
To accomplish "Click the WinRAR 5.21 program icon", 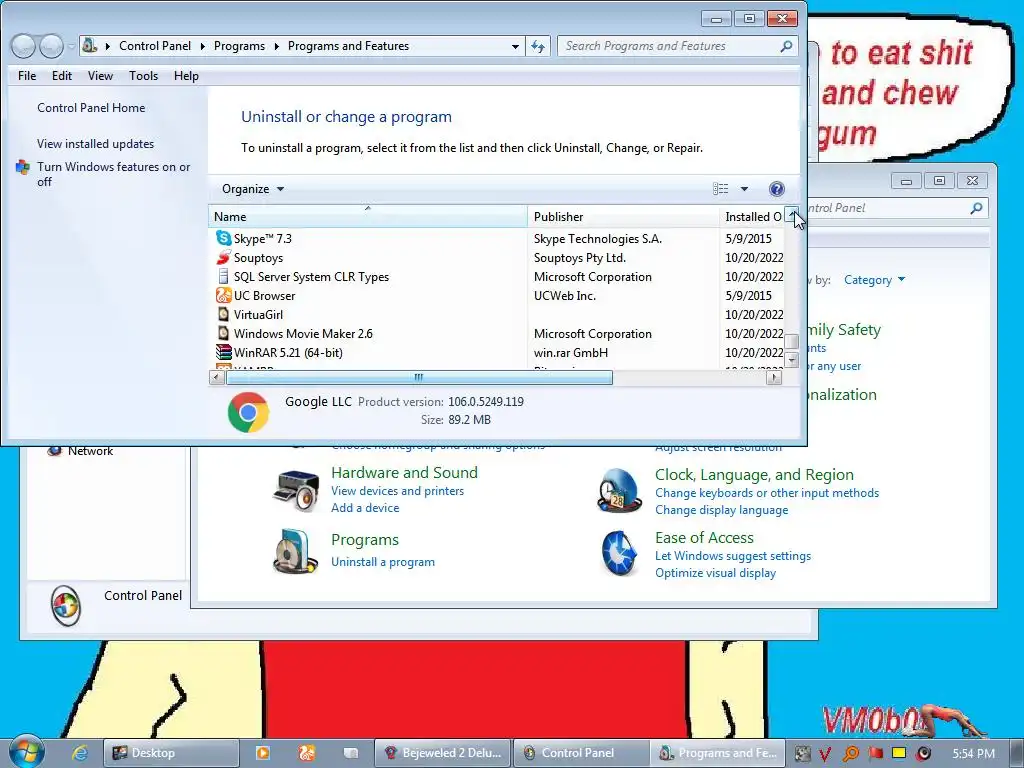I will pos(223,352).
